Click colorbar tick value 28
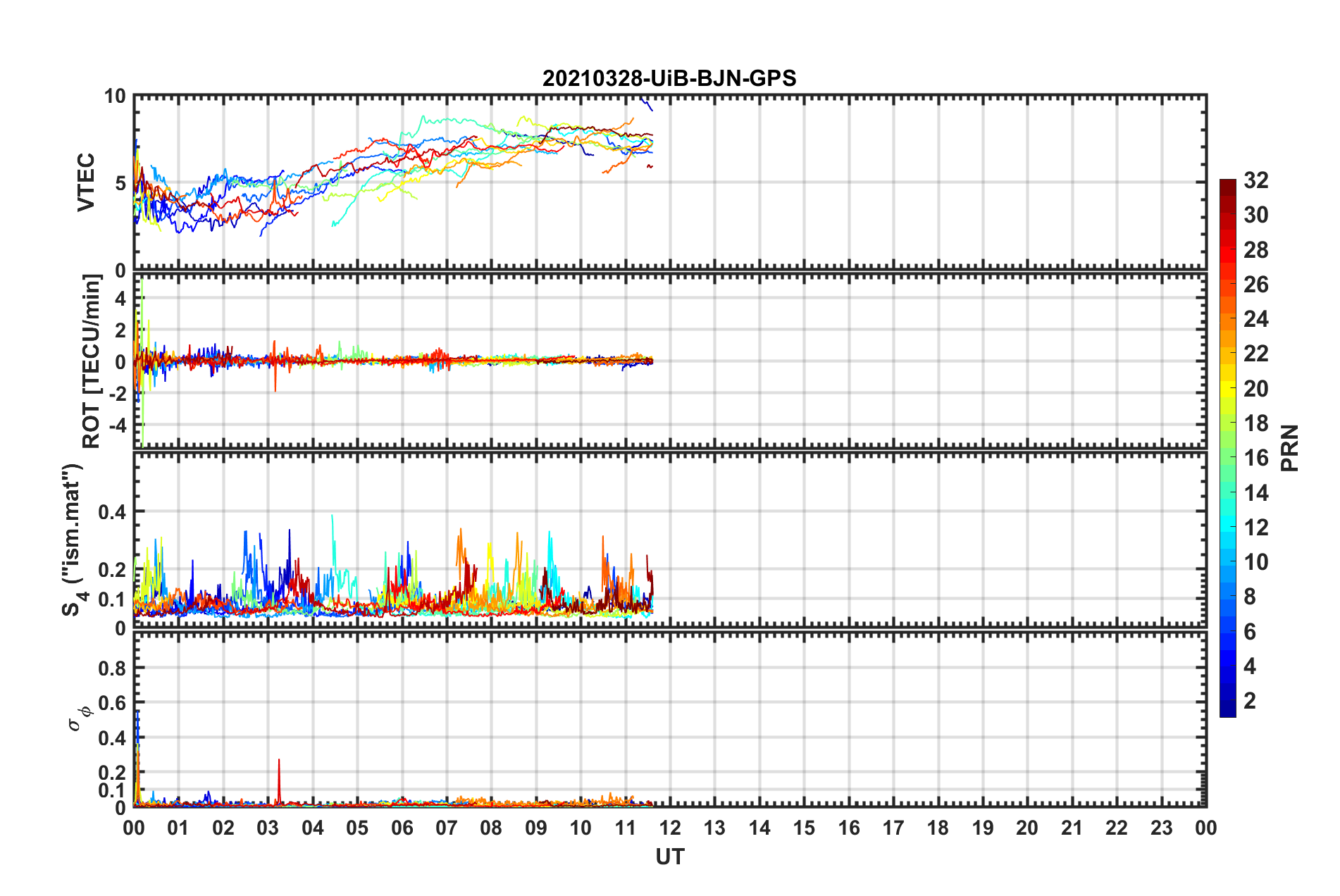1340x896 pixels. [x=1255, y=250]
